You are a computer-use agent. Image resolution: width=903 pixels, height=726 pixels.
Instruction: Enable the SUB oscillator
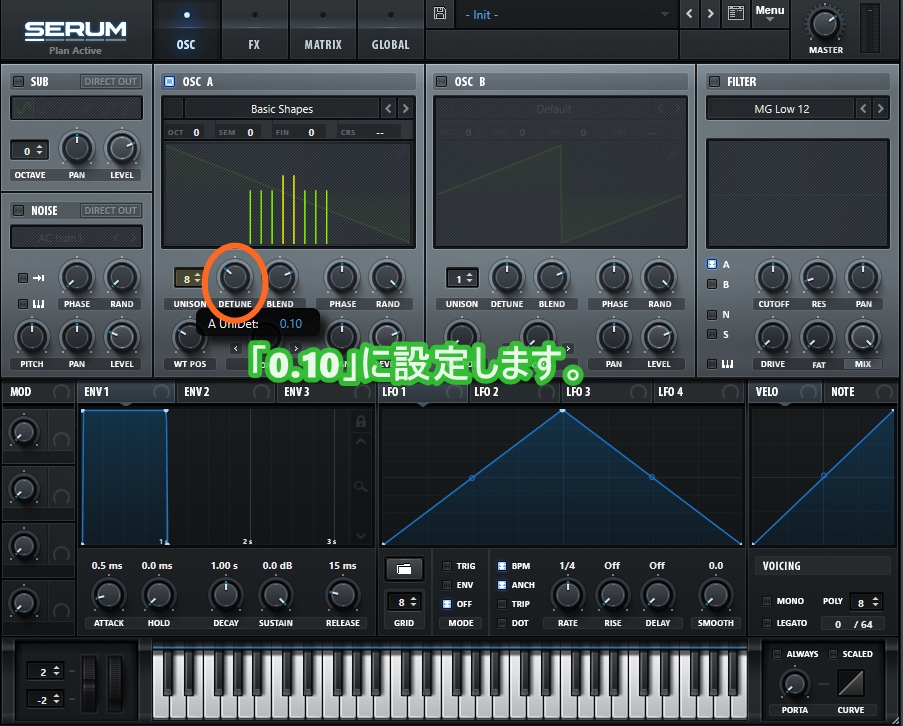click(18, 81)
